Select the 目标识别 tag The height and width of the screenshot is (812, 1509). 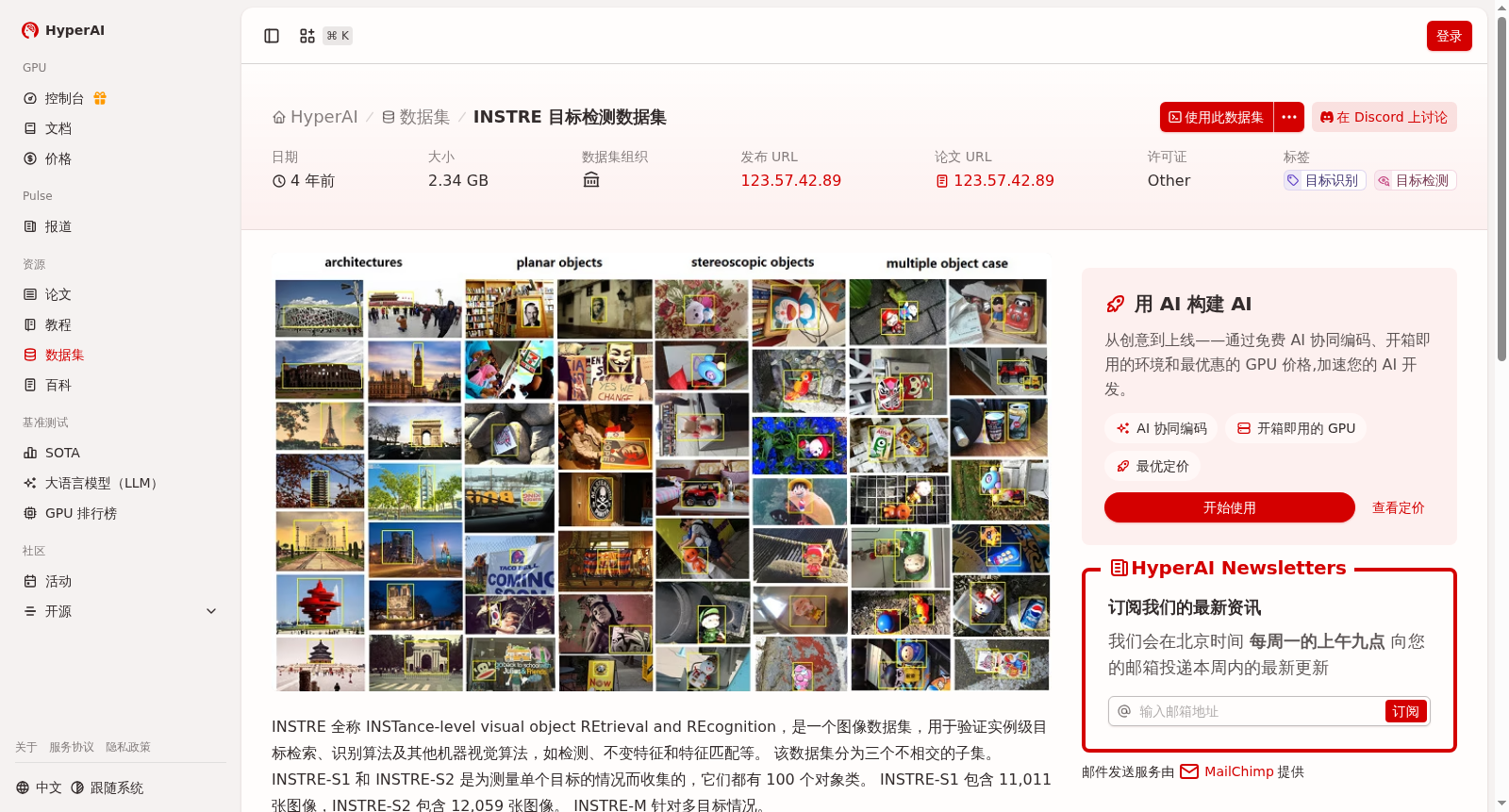[x=1324, y=180]
